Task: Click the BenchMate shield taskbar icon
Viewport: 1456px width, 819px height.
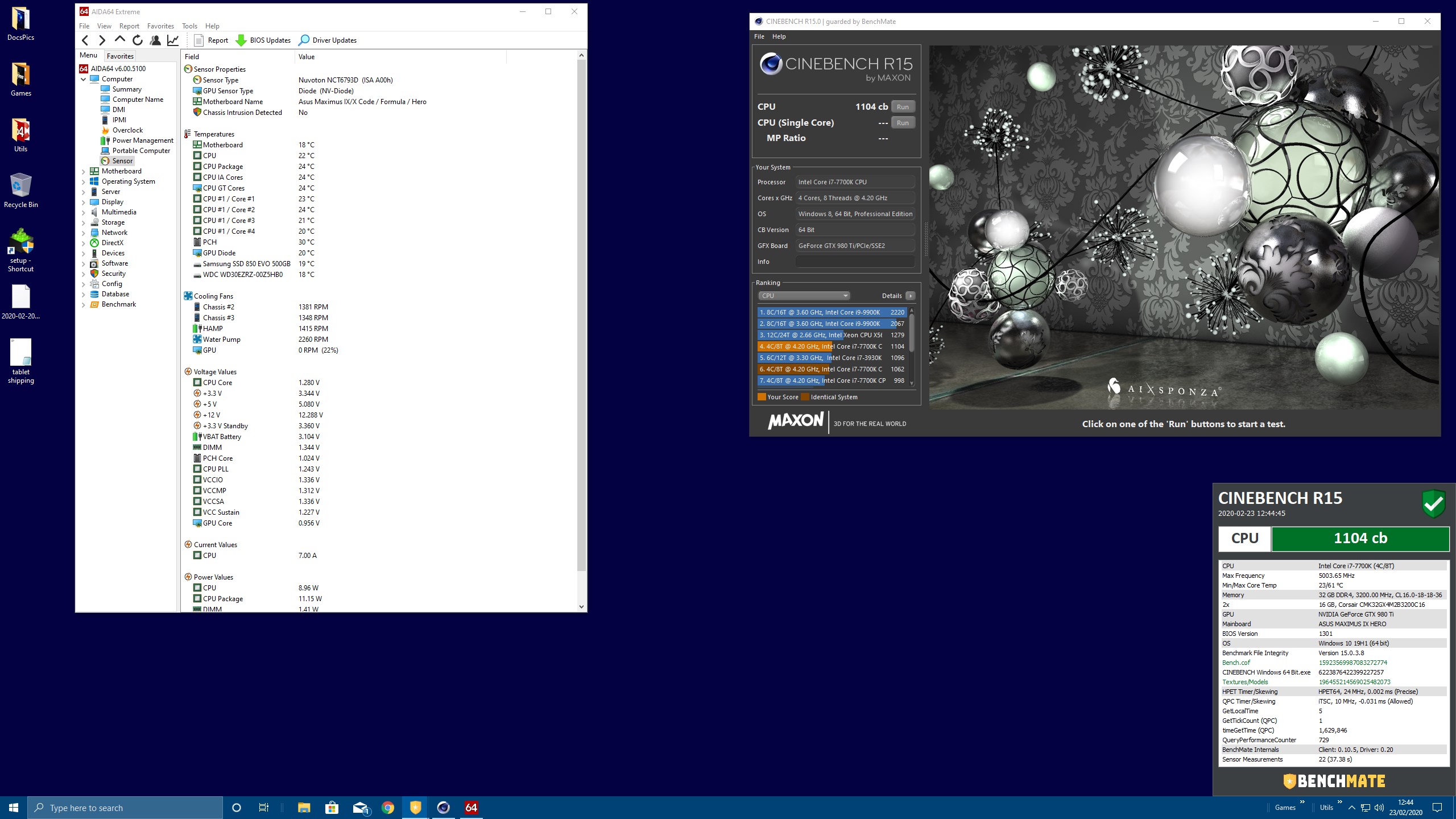Action: [x=416, y=808]
